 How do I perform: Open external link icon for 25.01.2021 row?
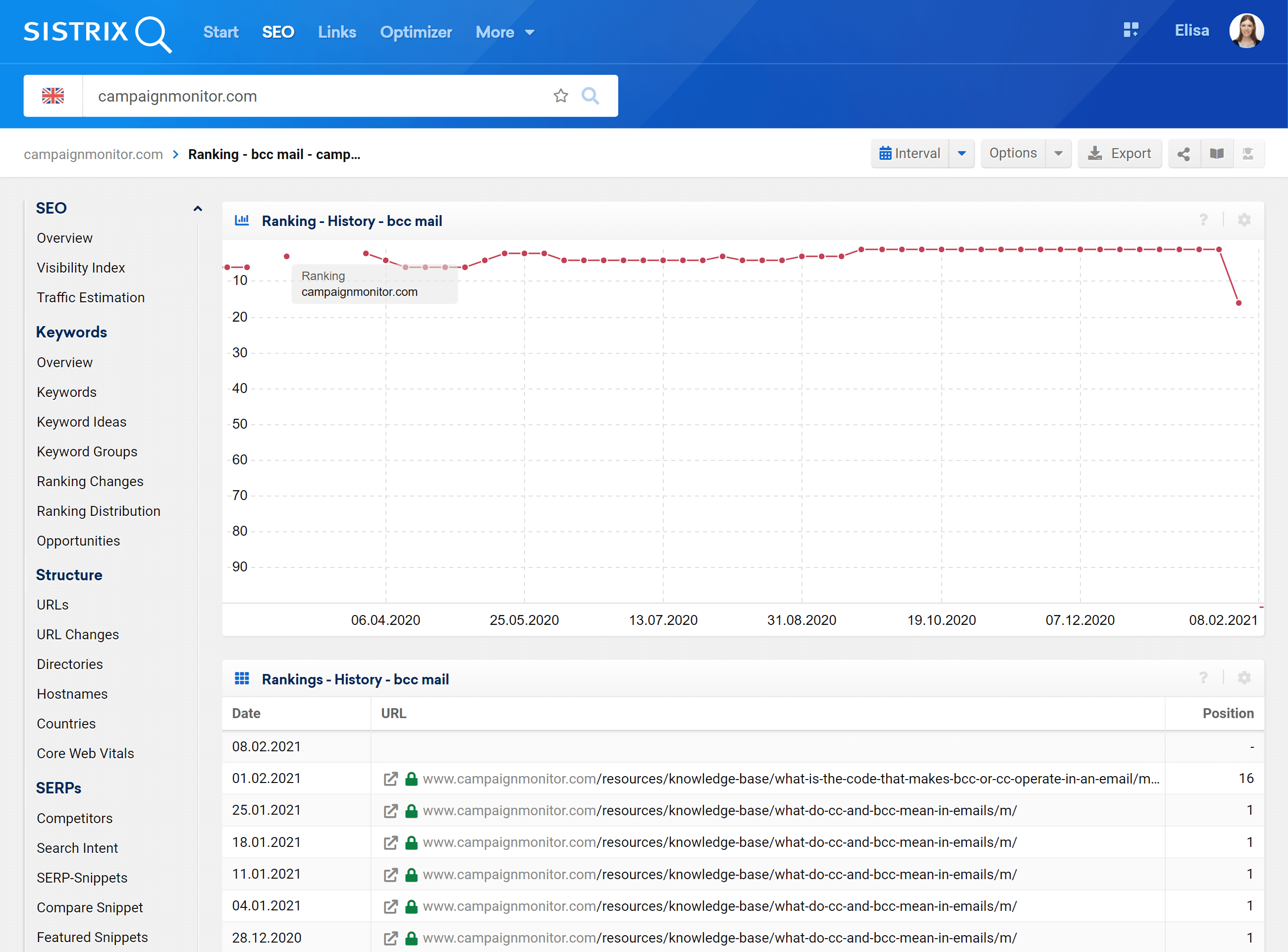(x=390, y=811)
